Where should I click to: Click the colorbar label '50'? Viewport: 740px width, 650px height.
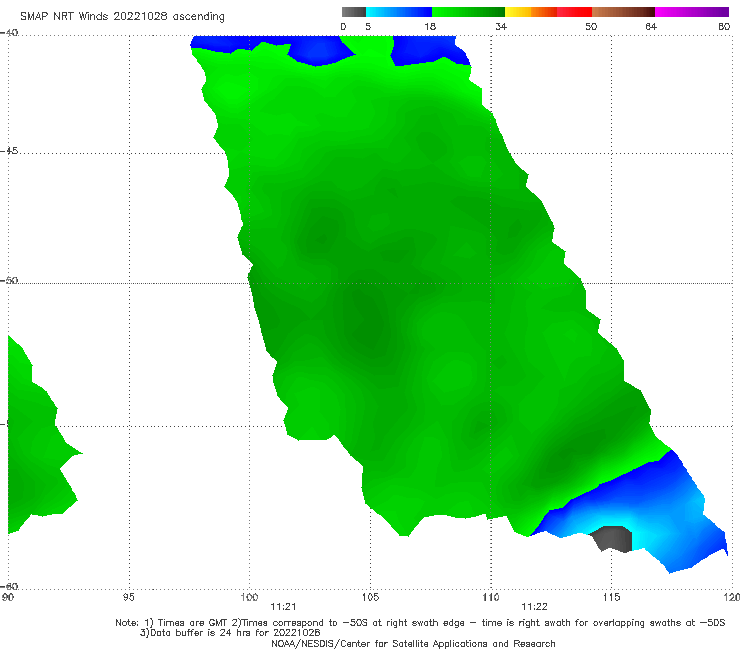[x=591, y=26]
